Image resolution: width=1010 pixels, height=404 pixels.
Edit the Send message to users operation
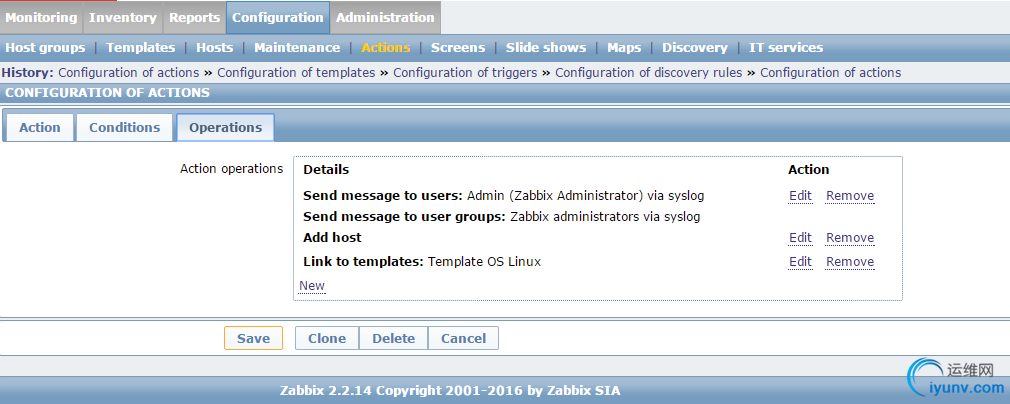pos(800,196)
